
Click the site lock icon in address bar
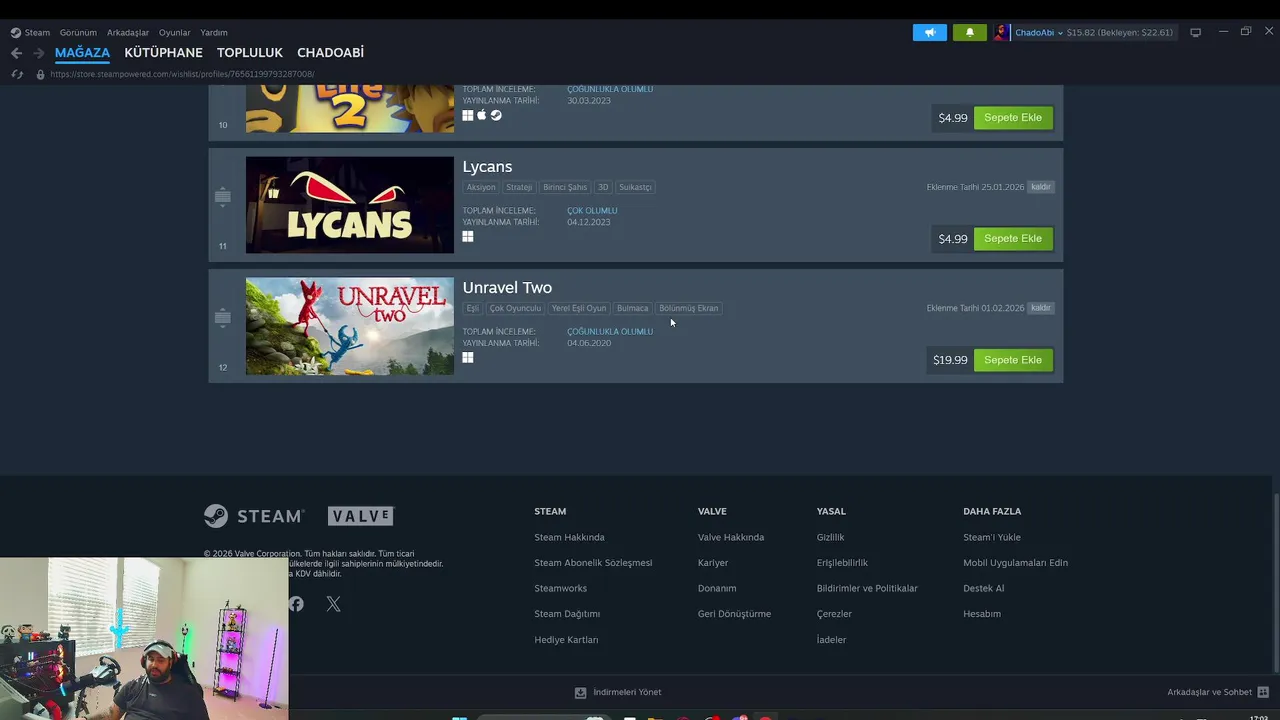pos(40,74)
